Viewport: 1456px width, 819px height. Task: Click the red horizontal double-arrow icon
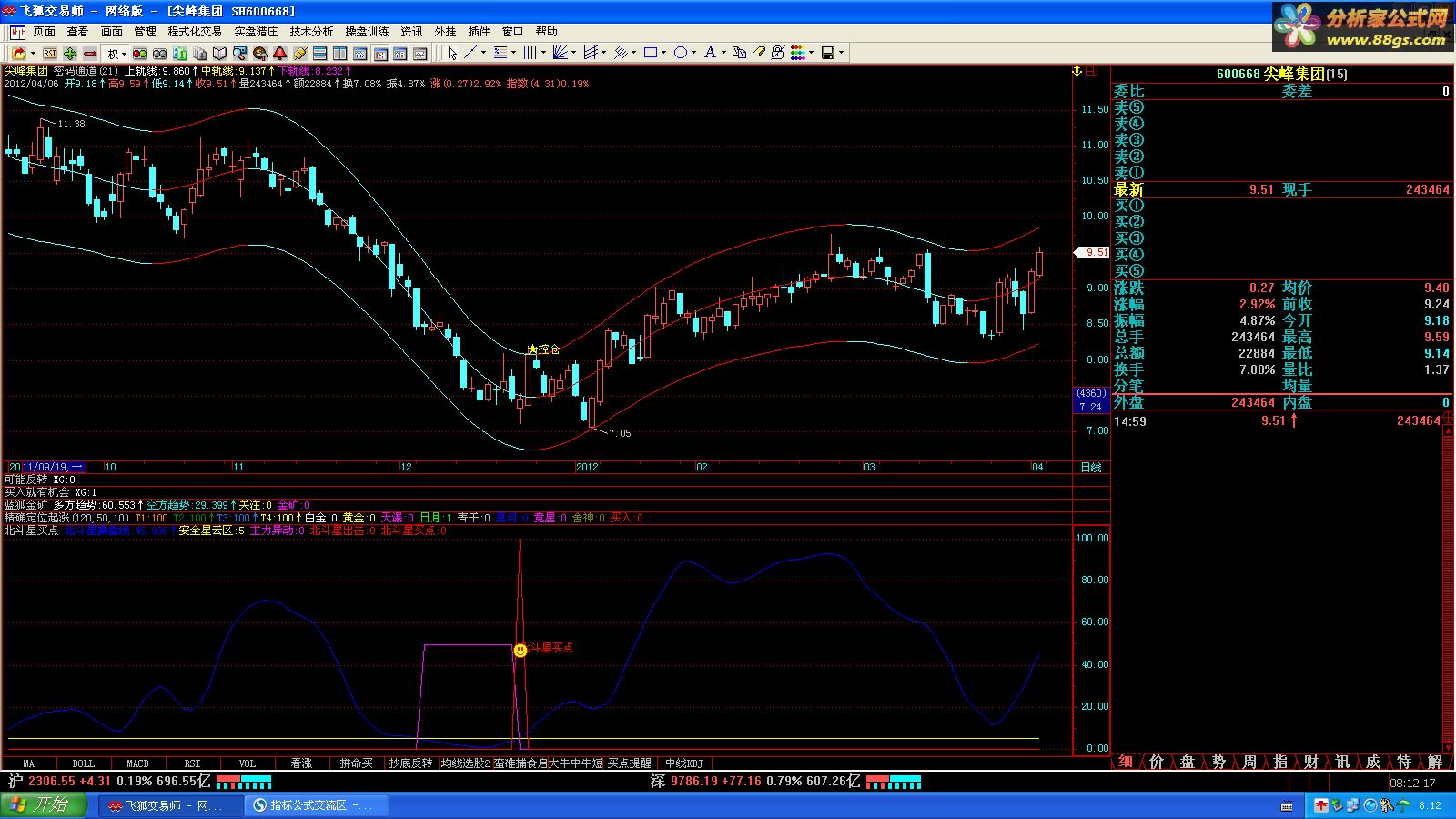pyautogui.click(x=90, y=54)
